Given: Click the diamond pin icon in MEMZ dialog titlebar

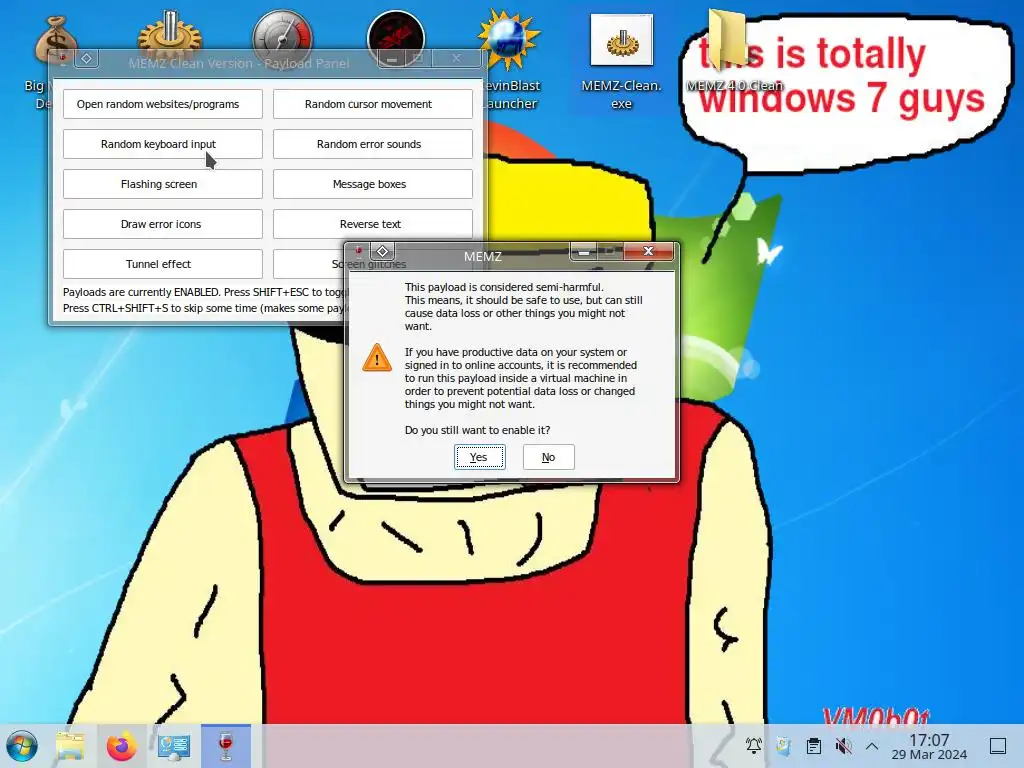Looking at the screenshot, I should [383, 251].
